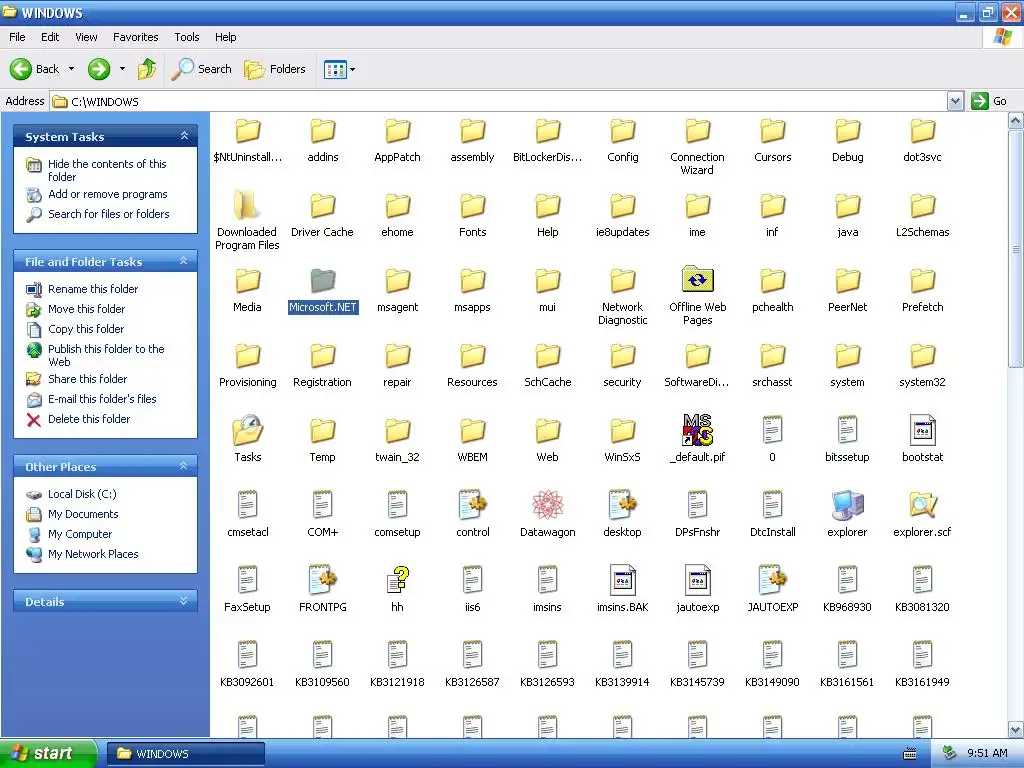Click the Up one level toolbar icon
This screenshot has width=1024, height=768.
147,69
